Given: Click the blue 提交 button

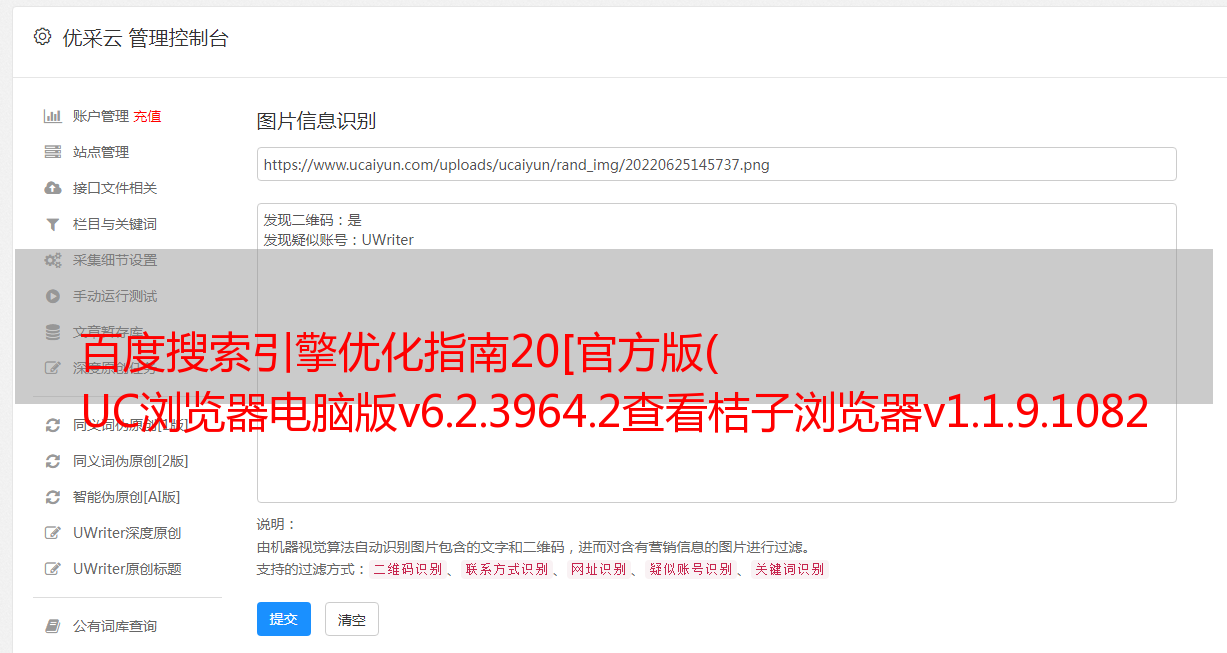Looking at the screenshot, I should [284, 619].
